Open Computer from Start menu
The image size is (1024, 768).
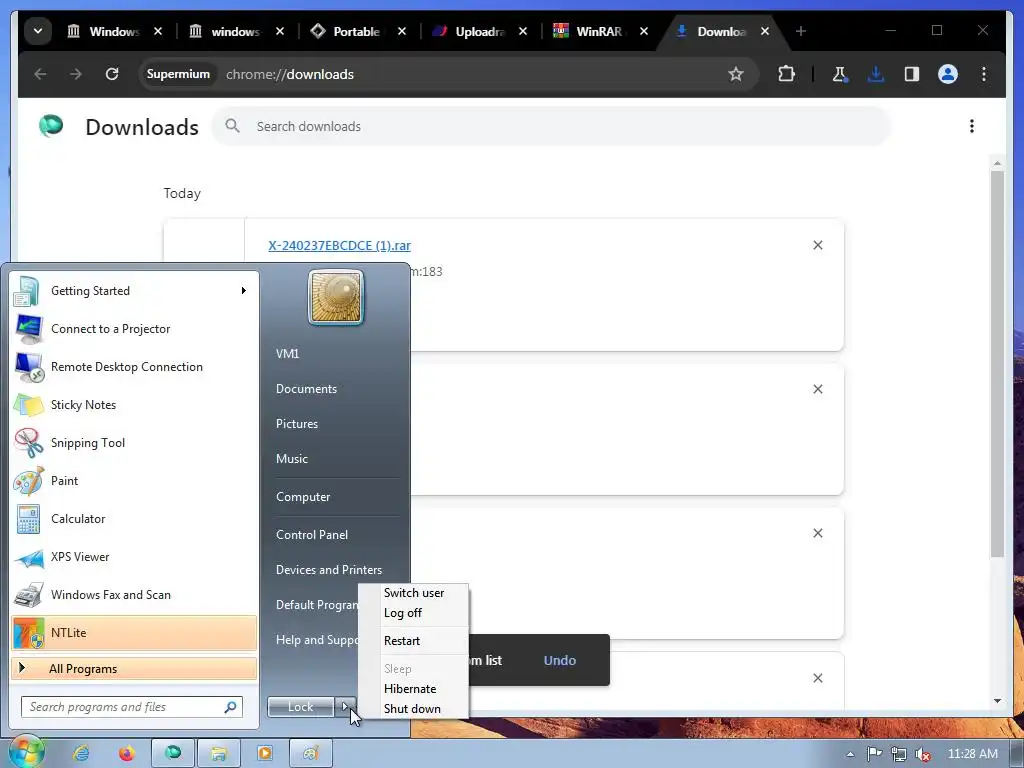pyautogui.click(x=303, y=496)
